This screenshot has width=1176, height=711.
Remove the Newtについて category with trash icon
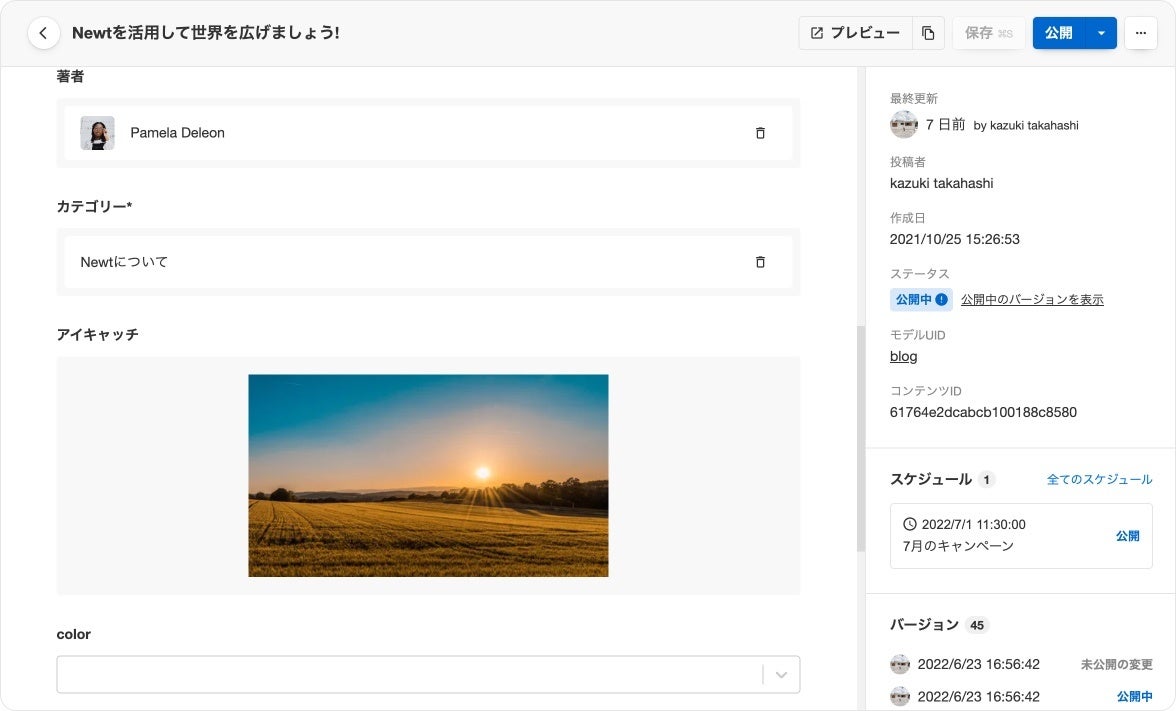click(x=760, y=262)
